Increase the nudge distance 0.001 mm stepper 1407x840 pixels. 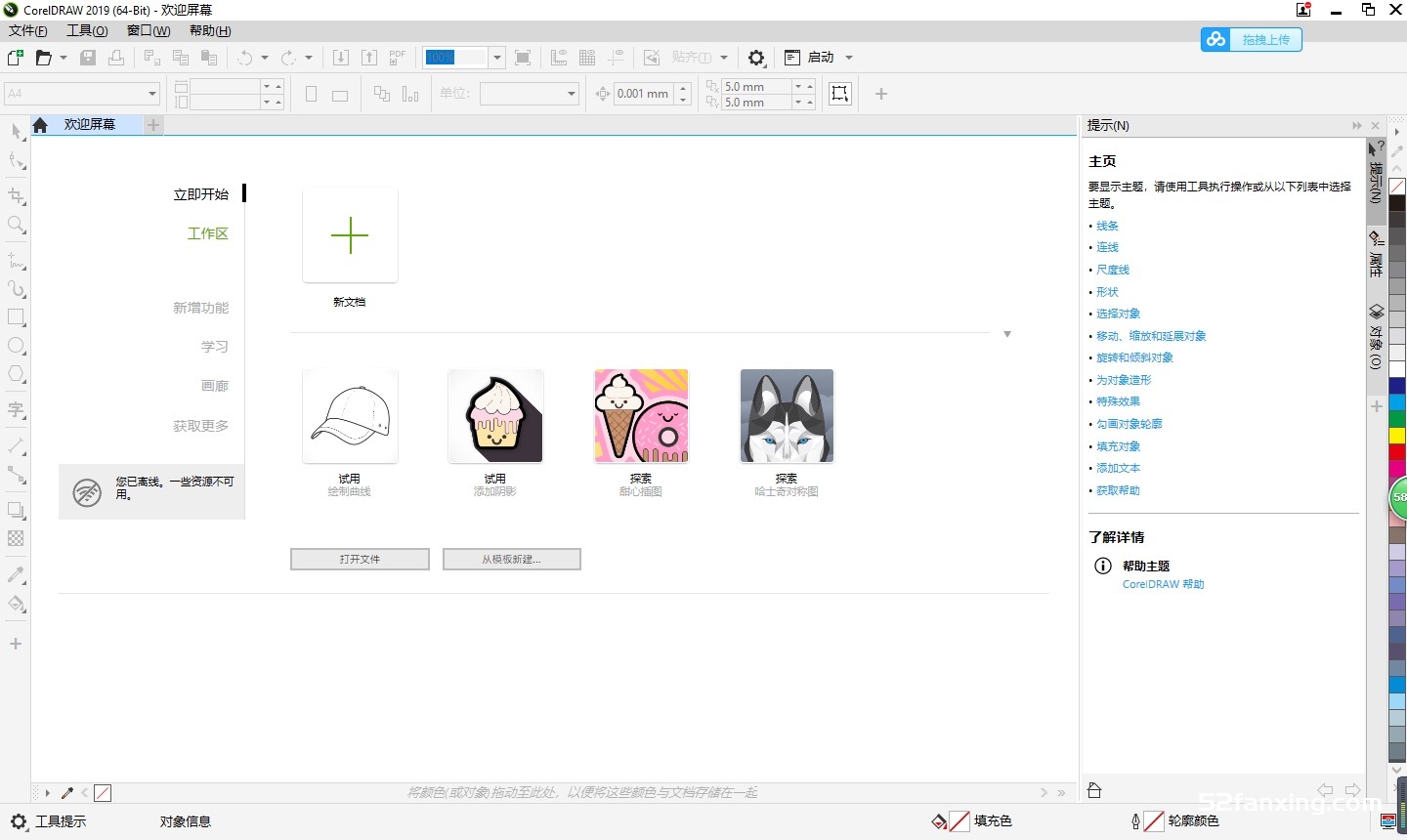[683, 88]
